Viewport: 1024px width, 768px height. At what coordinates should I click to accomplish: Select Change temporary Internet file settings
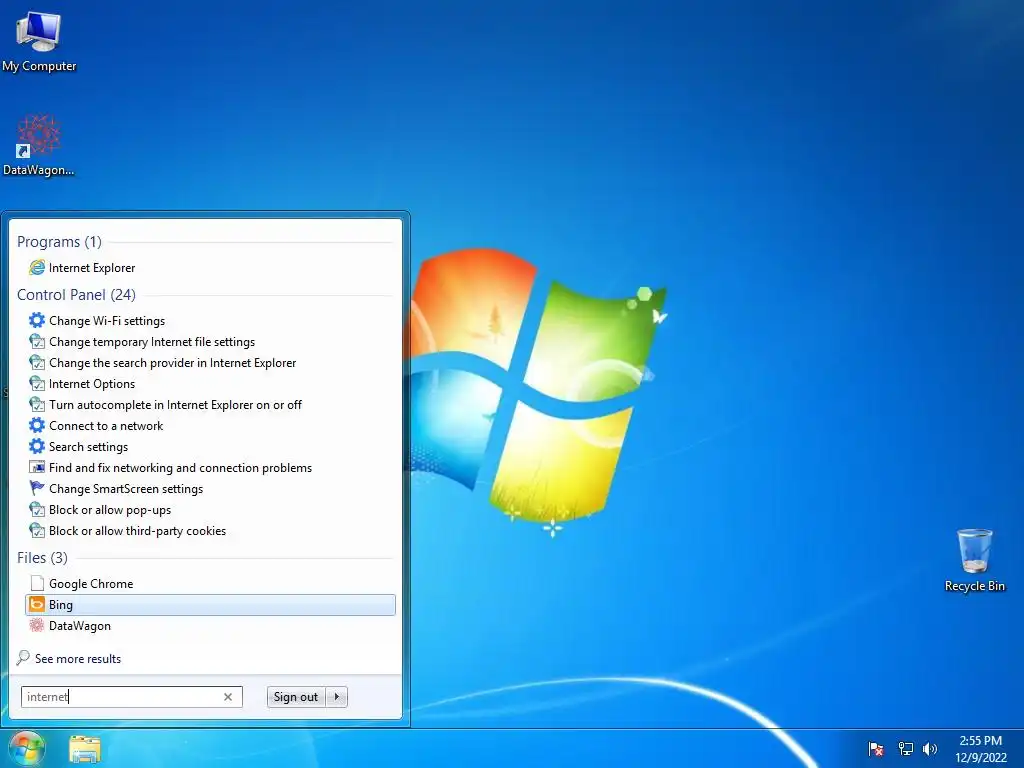152,342
